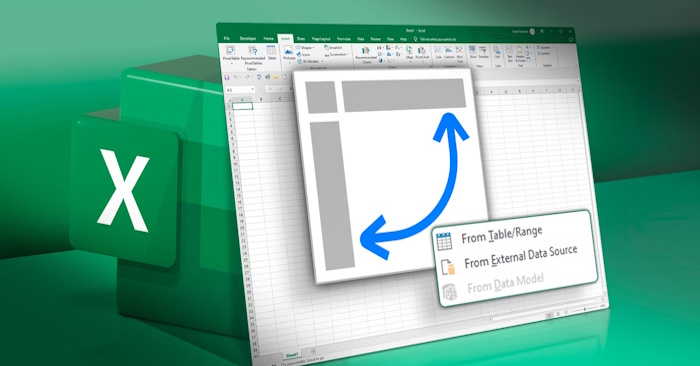
Task: Click the Undo icon in the quick access toolbar
Action: click(236, 78)
